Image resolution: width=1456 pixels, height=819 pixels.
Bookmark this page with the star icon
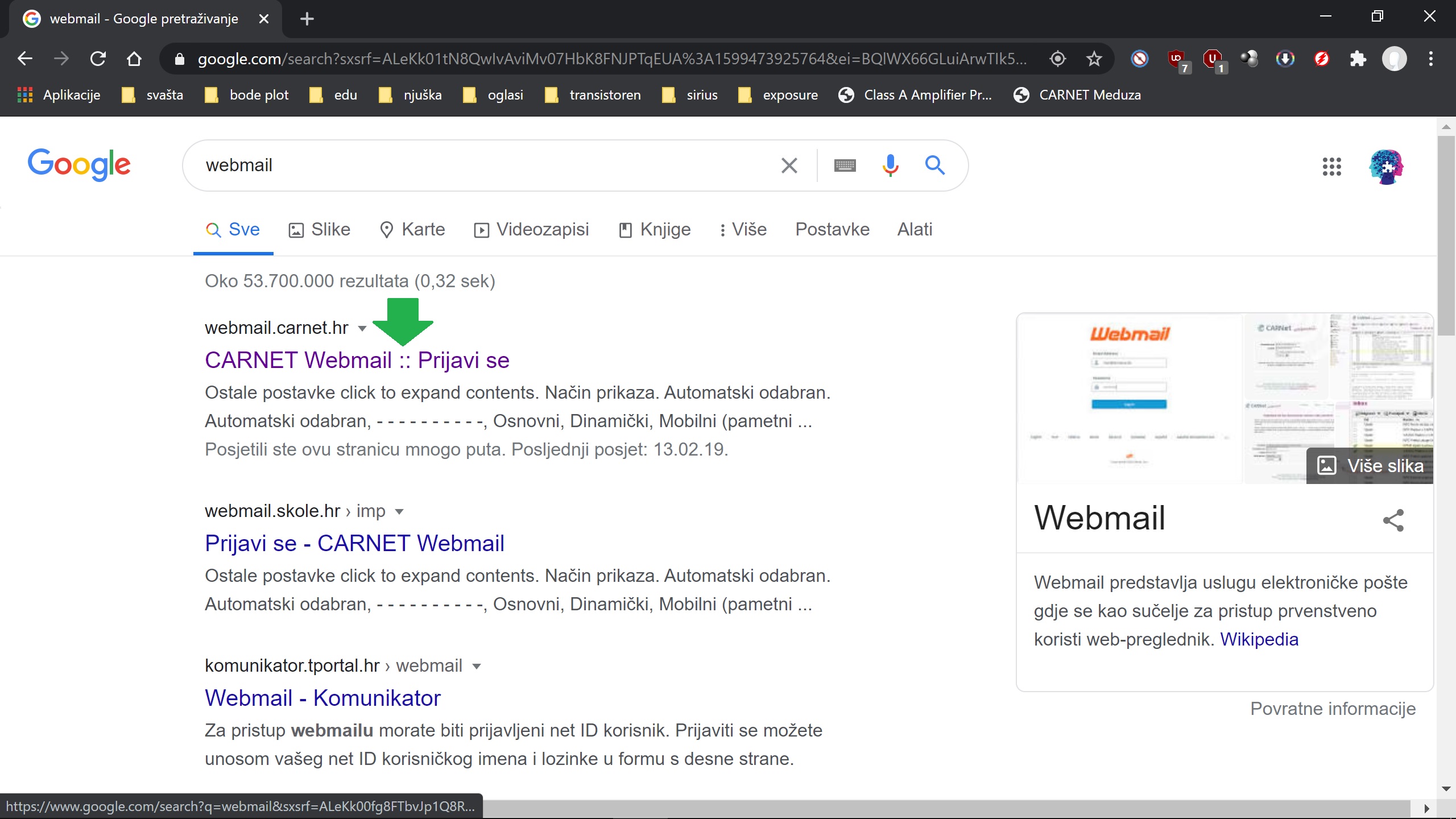click(1094, 59)
